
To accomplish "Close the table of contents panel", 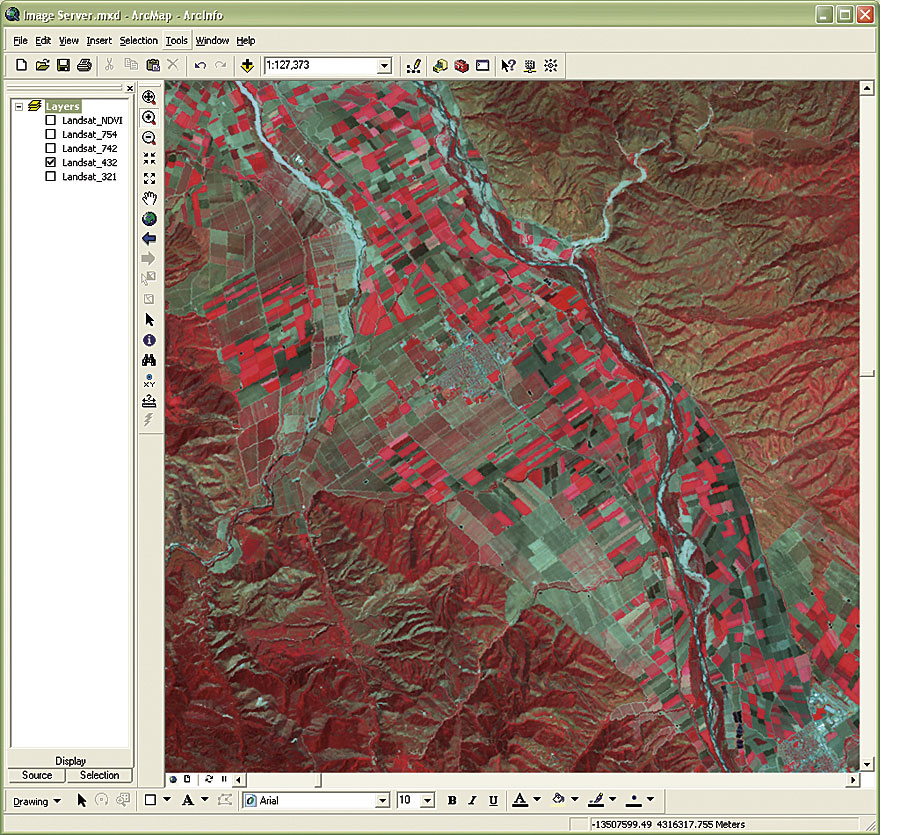I will click(x=130, y=88).
